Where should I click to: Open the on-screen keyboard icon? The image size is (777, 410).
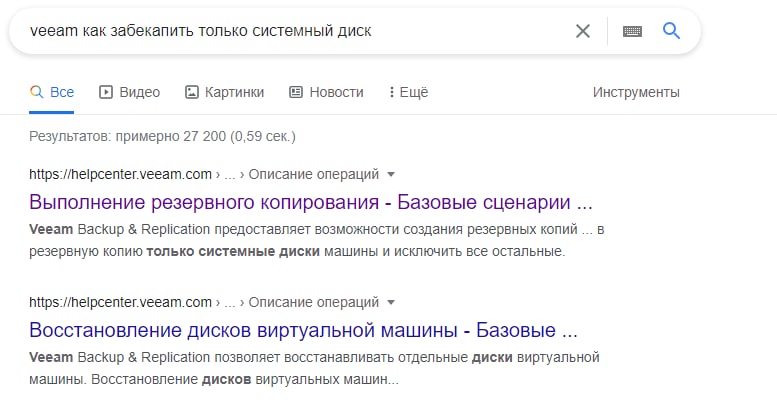[x=632, y=31]
